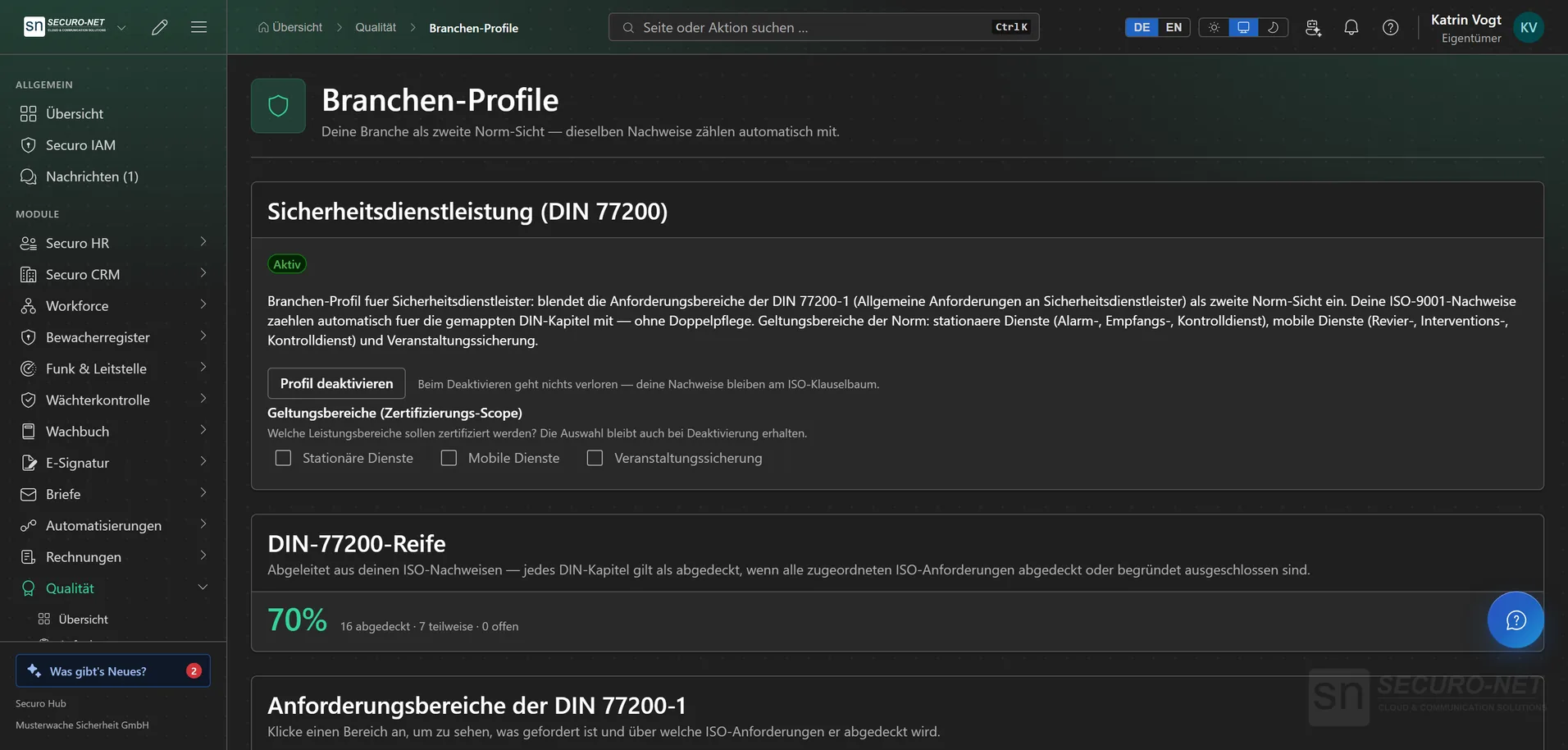1568x750 pixels.
Task: Expand Funk & Leitstelle chevron
Action: click(203, 368)
